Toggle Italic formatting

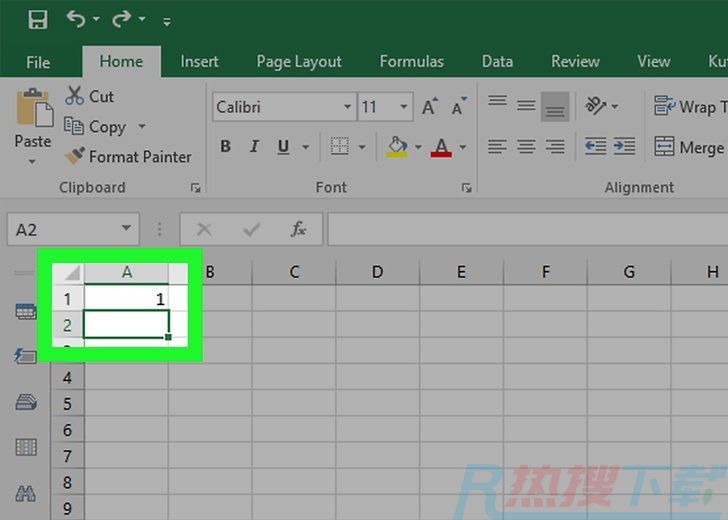254,147
